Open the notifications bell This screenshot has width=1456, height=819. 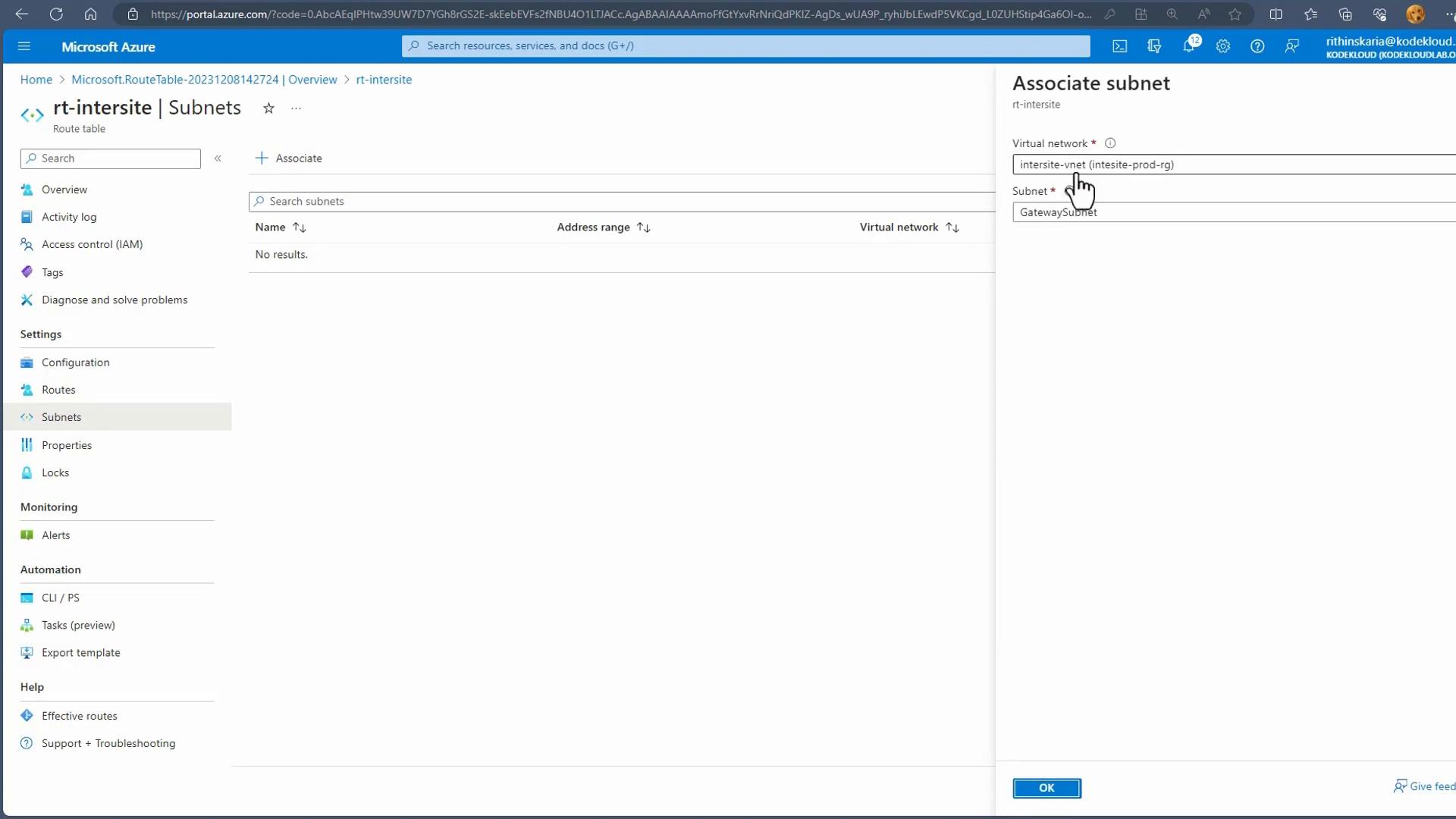1188,46
